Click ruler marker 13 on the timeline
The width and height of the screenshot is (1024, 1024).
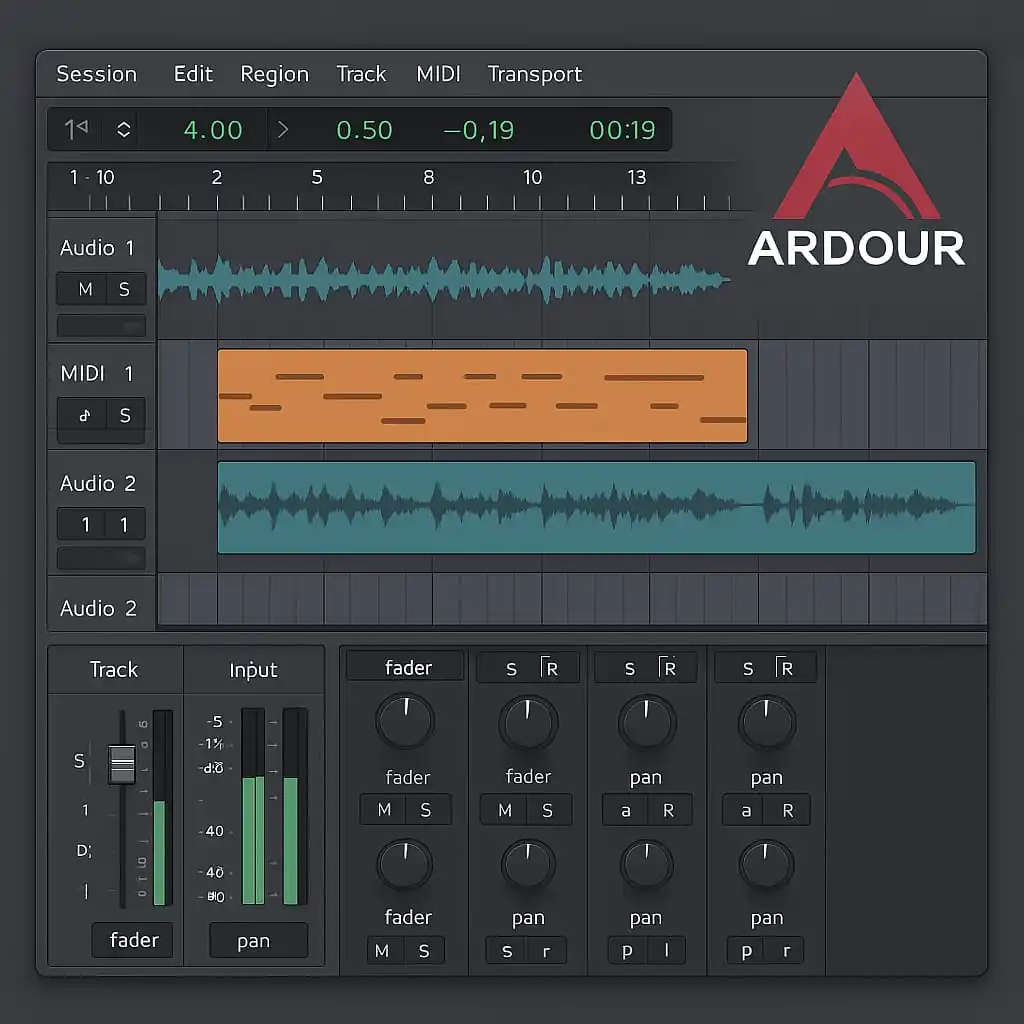pyautogui.click(x=637, y=177)
